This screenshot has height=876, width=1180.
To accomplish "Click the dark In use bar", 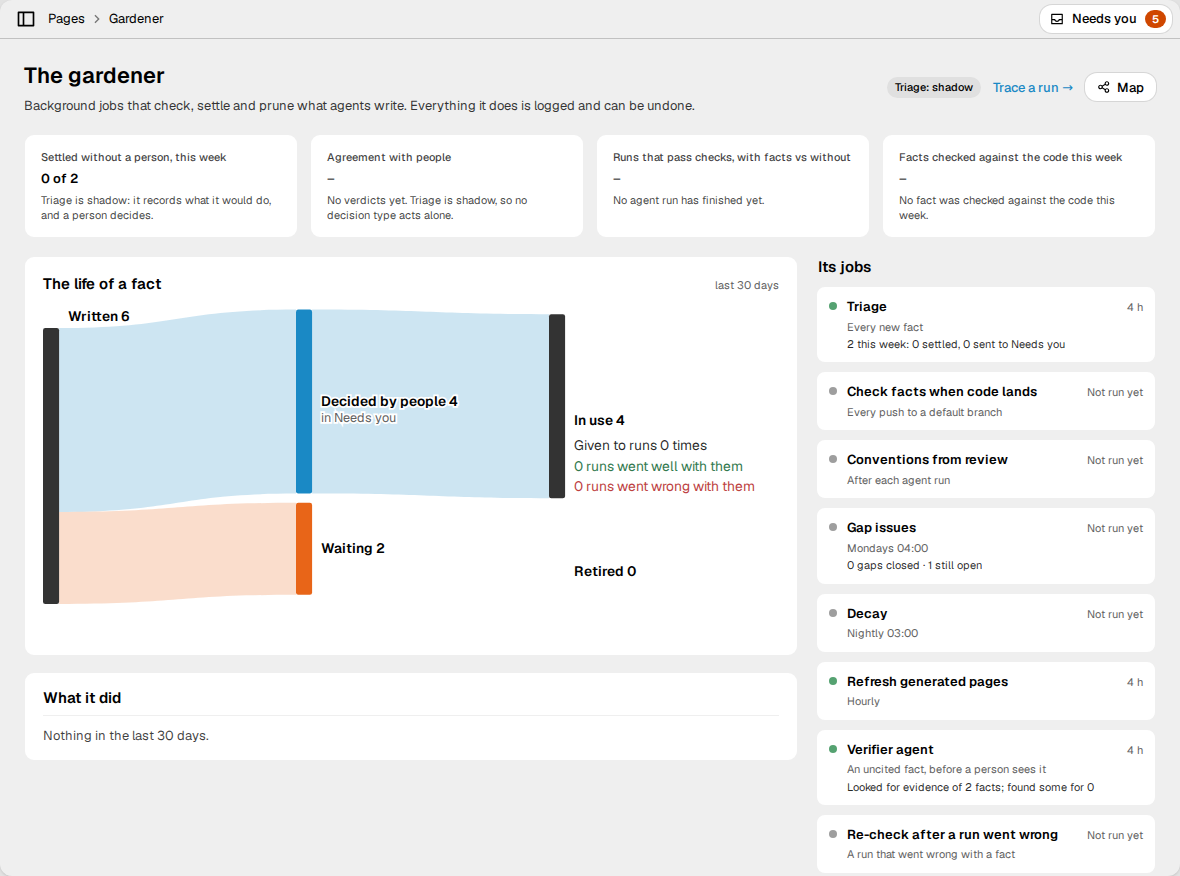I will click(557, 406).
